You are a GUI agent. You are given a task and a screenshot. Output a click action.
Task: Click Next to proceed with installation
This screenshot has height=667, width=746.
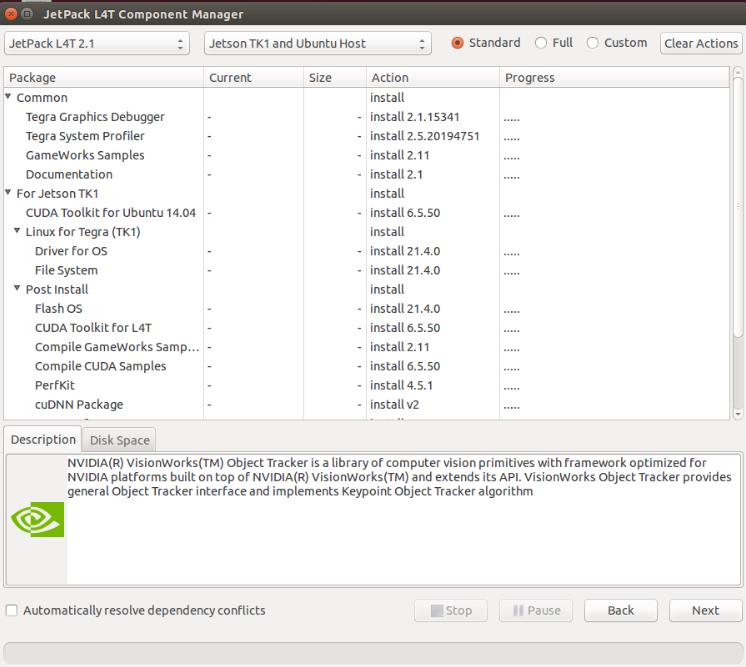(x=705, y=610)
